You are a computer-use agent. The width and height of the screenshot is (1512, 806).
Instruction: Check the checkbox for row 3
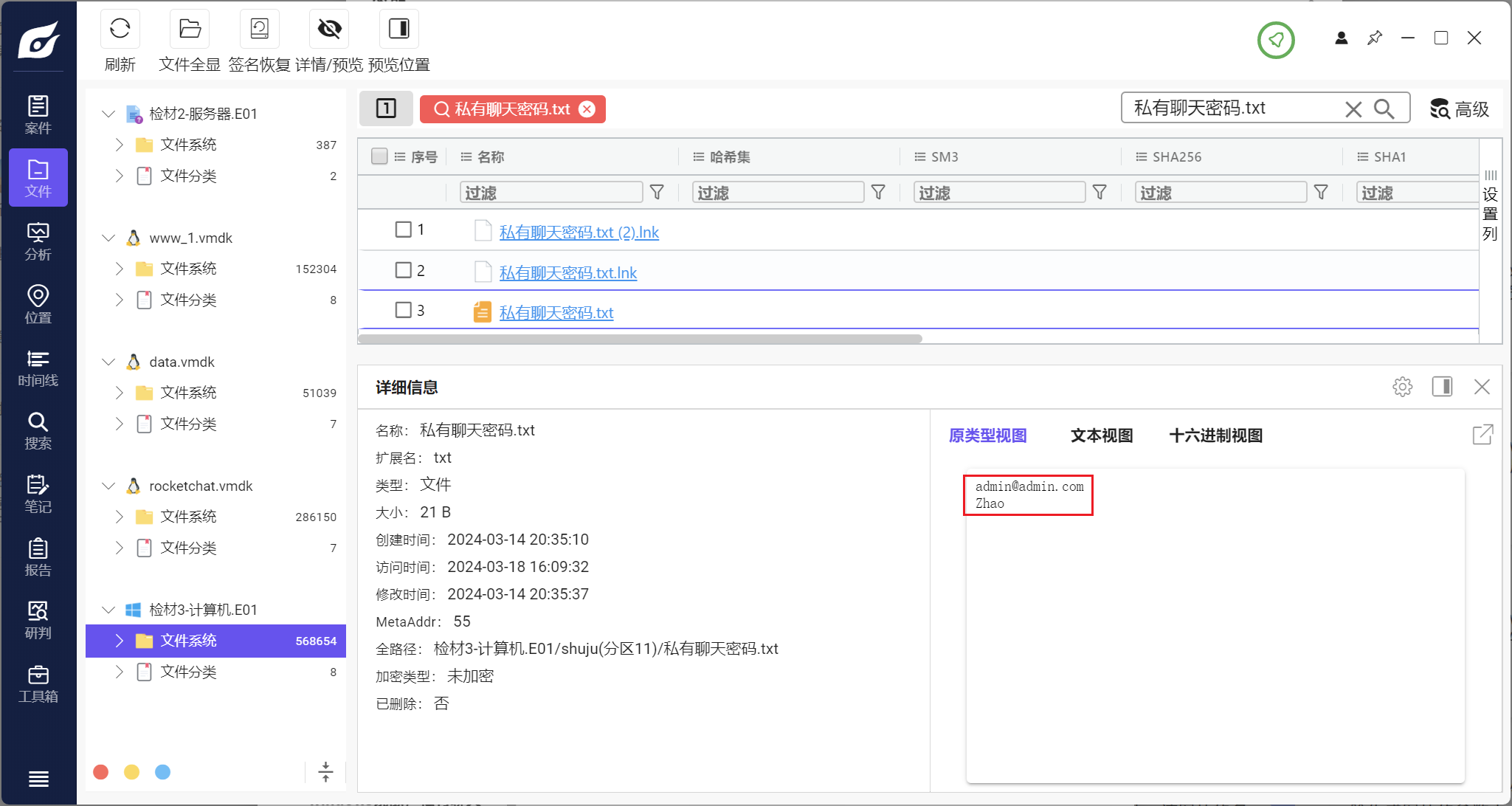[404, 310]
